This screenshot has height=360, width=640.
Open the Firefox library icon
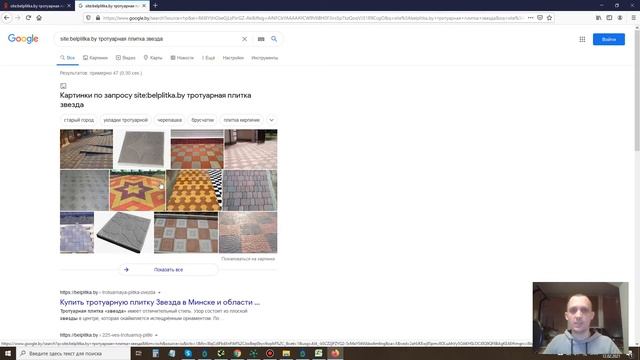point(598,18)
